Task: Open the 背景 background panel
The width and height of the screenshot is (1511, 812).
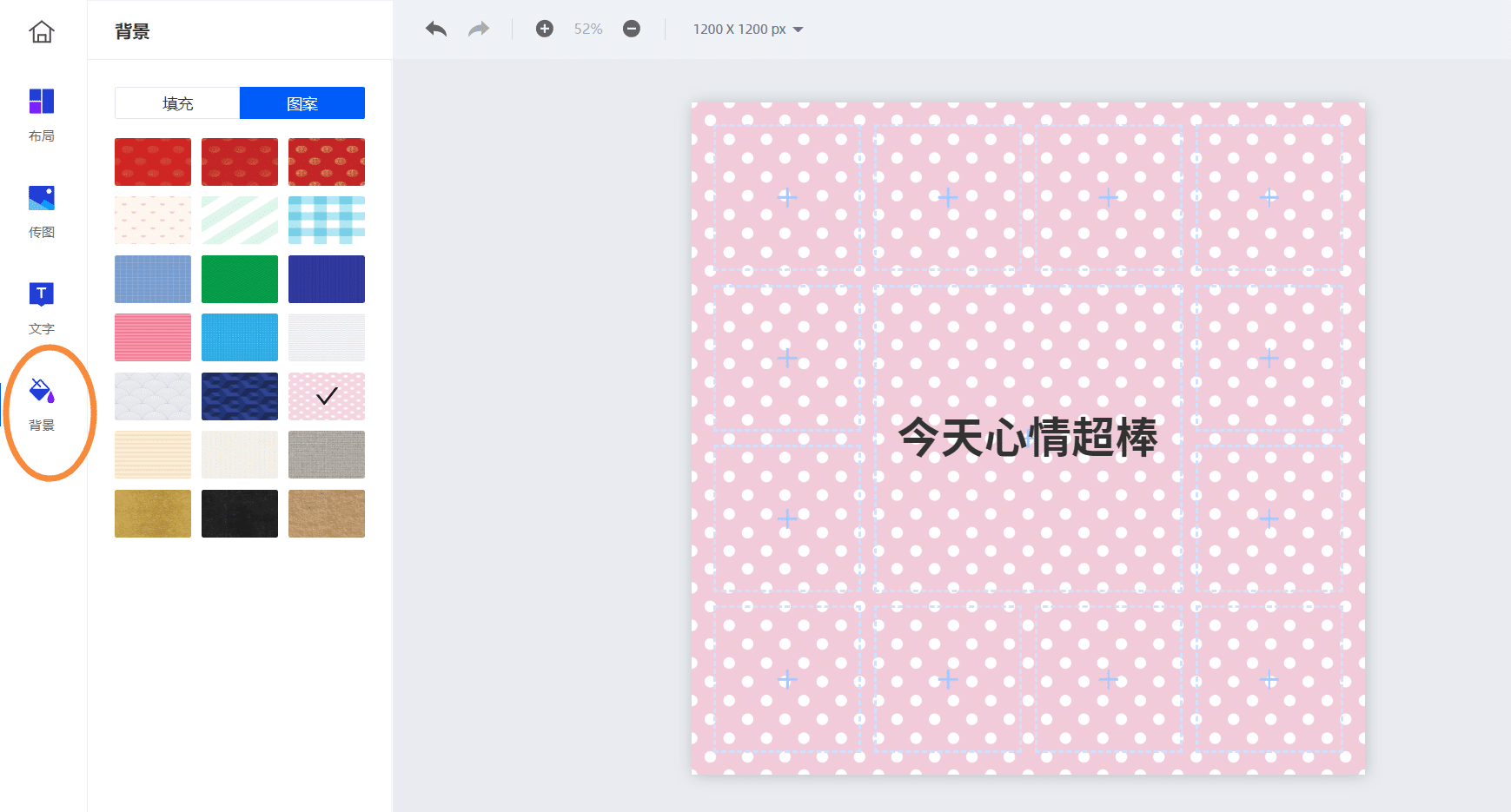Action: [x=42, y=404]
